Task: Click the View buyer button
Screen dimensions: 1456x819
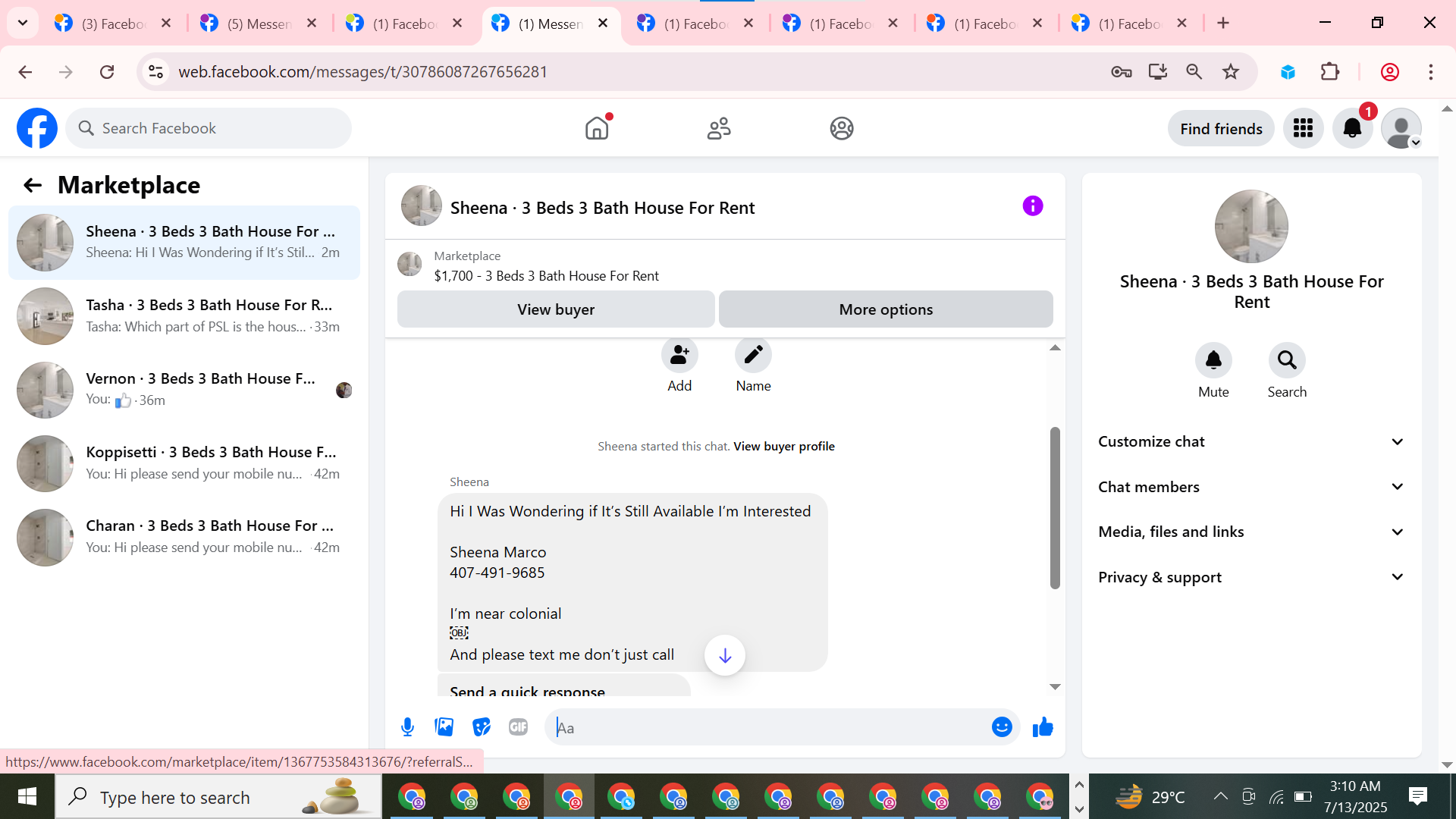Action: tap(556, 309)
